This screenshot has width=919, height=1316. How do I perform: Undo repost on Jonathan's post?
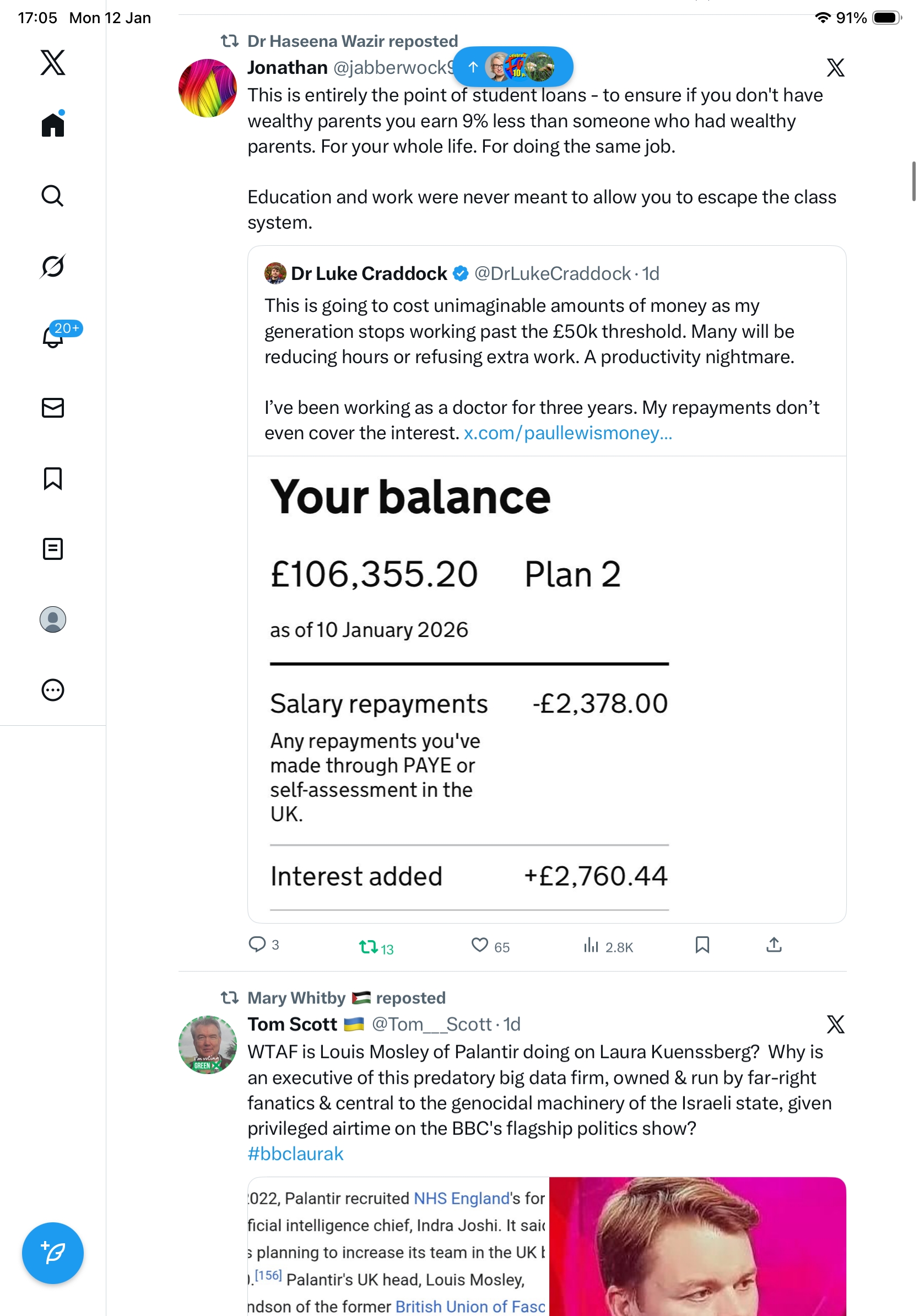375,946
